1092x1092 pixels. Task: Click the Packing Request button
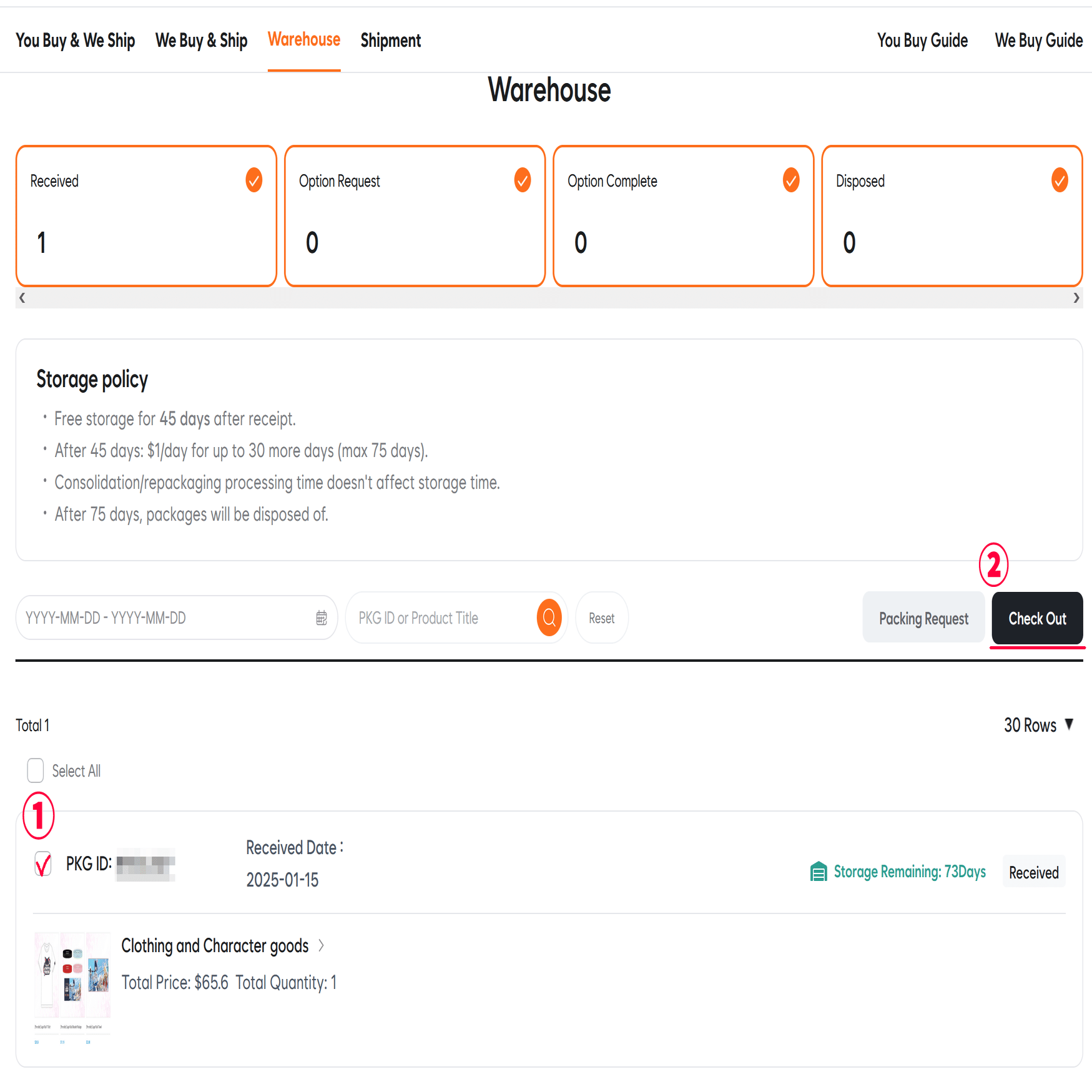(x=923, y=618)
